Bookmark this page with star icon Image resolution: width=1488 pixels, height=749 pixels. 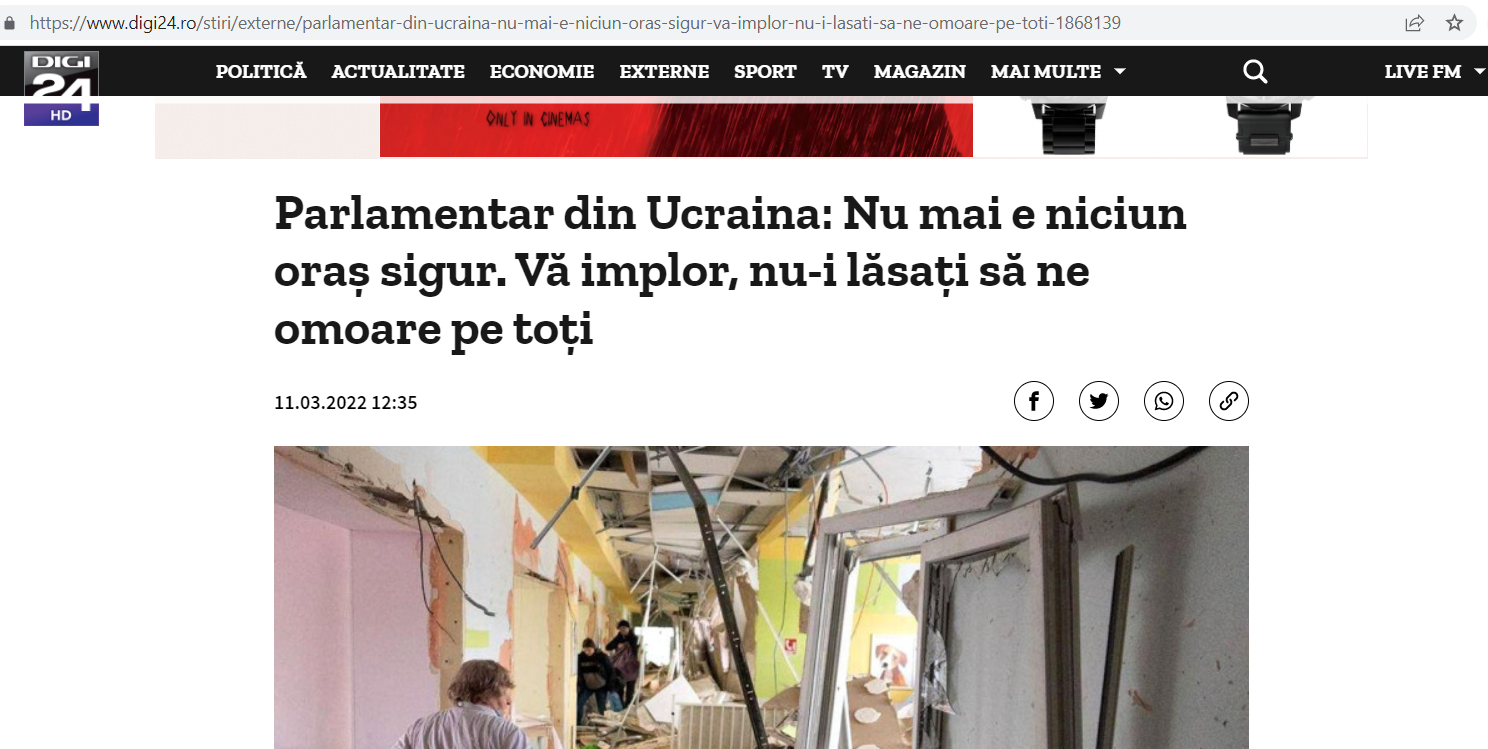[1455, 22]
